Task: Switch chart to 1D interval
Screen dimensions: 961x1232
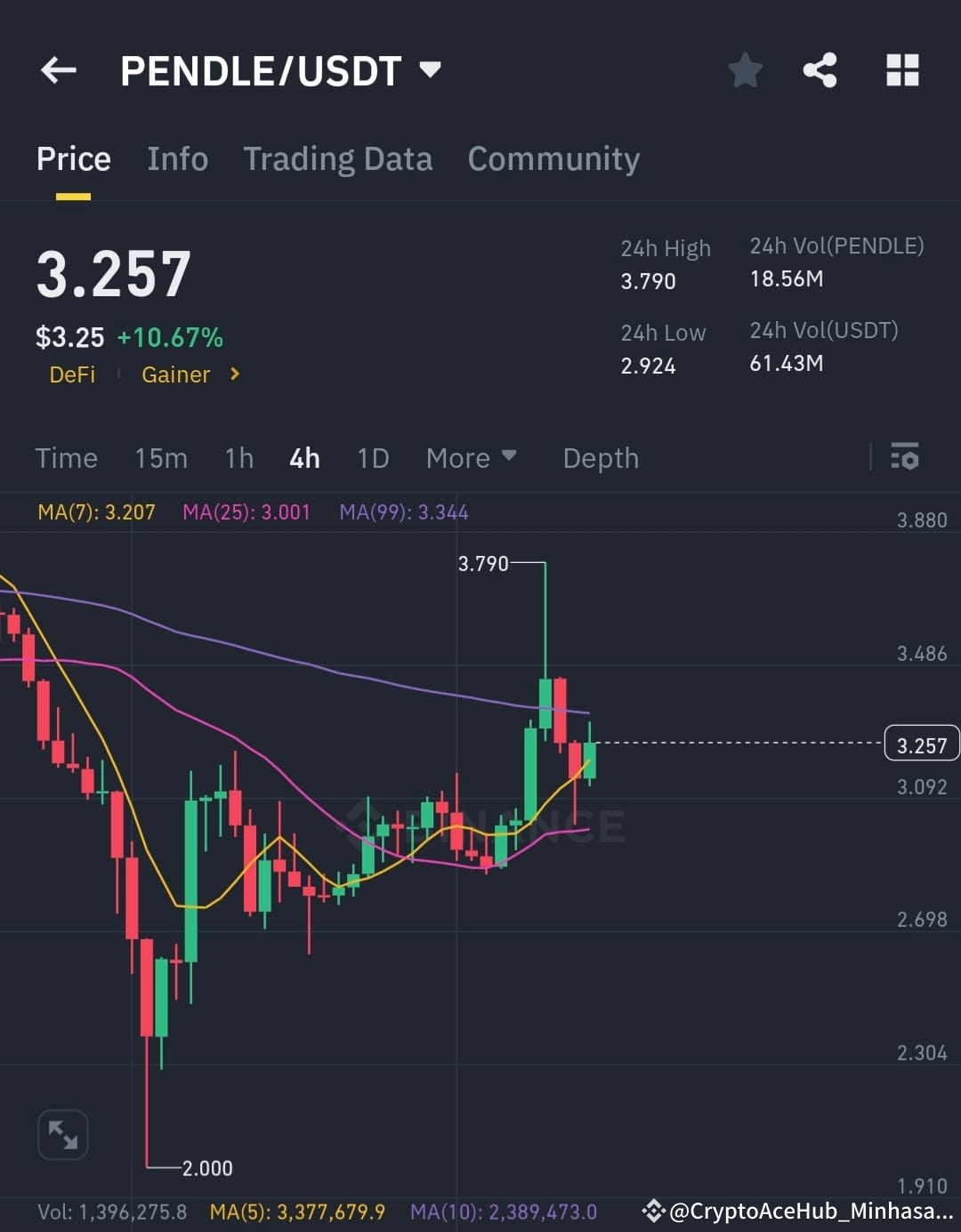Action: pos(373,458)
